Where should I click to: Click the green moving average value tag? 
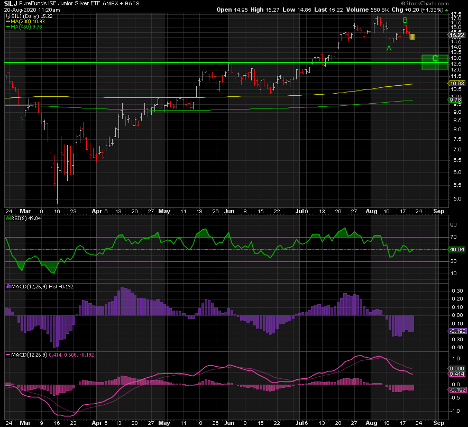click(x=456, y=100)
